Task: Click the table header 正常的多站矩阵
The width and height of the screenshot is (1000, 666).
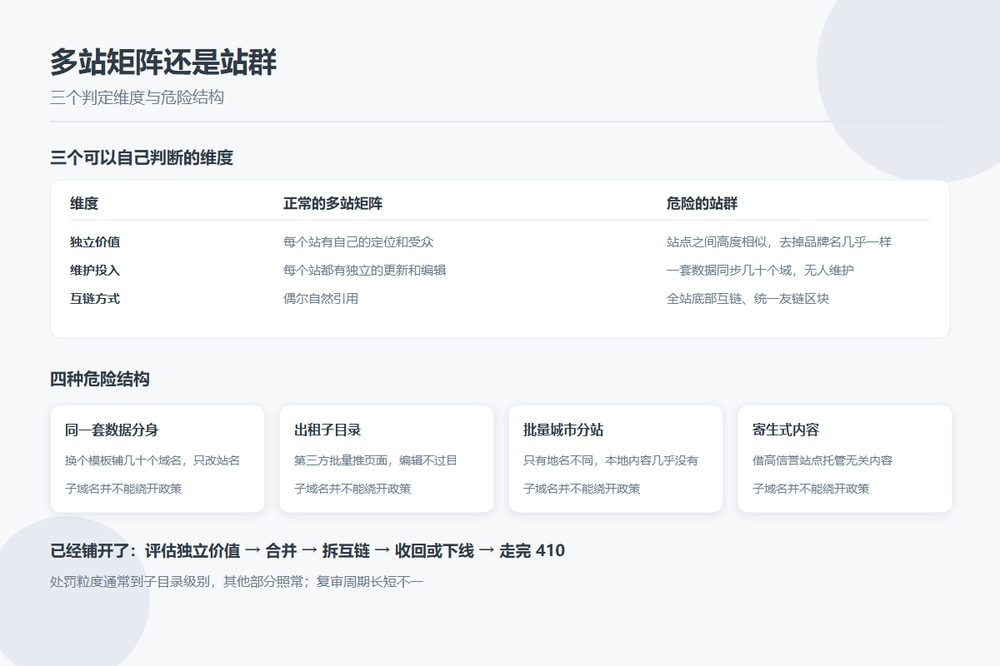Action: pos(333,204)
